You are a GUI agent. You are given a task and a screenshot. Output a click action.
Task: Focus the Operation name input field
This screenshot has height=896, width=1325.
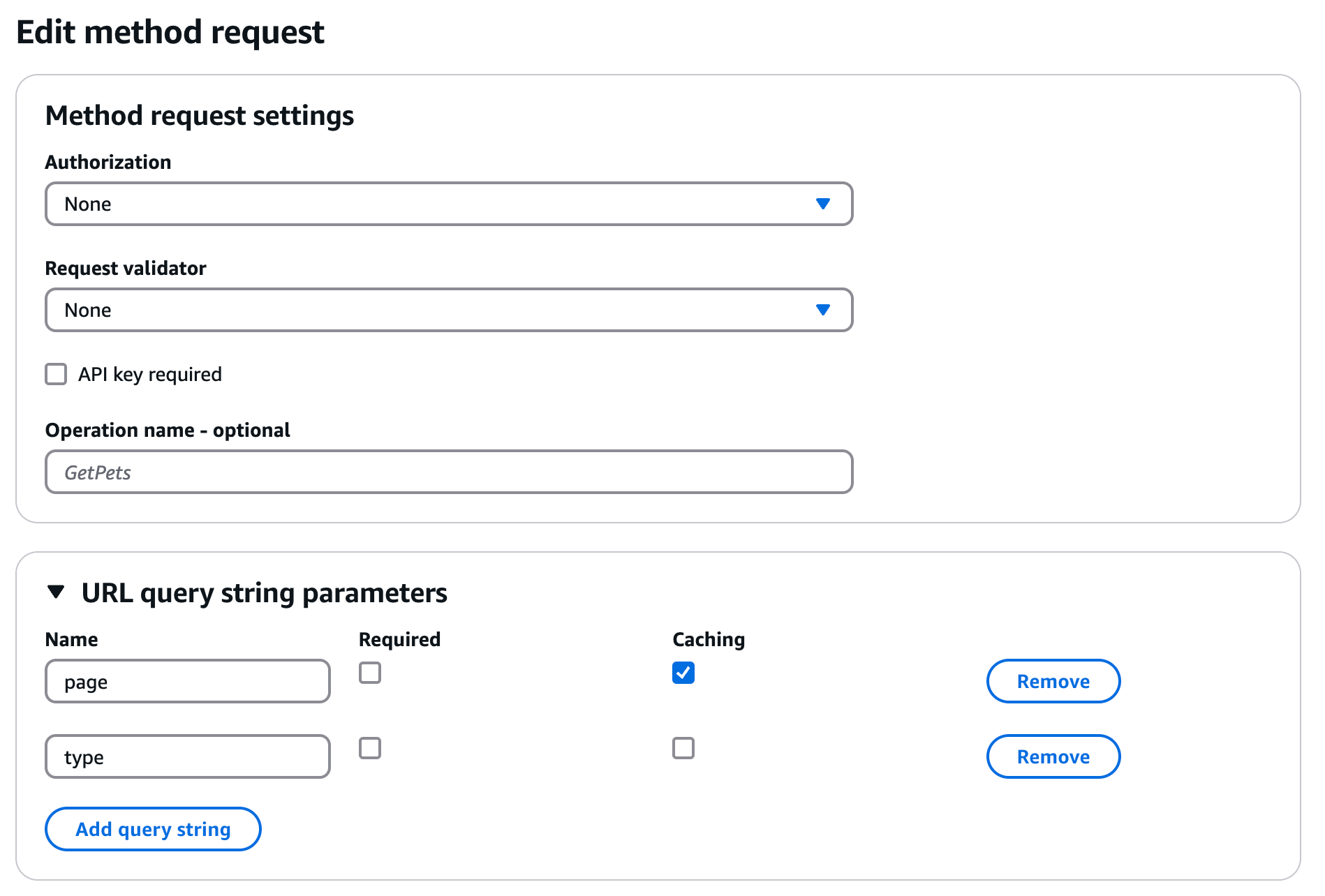point(448,472)
